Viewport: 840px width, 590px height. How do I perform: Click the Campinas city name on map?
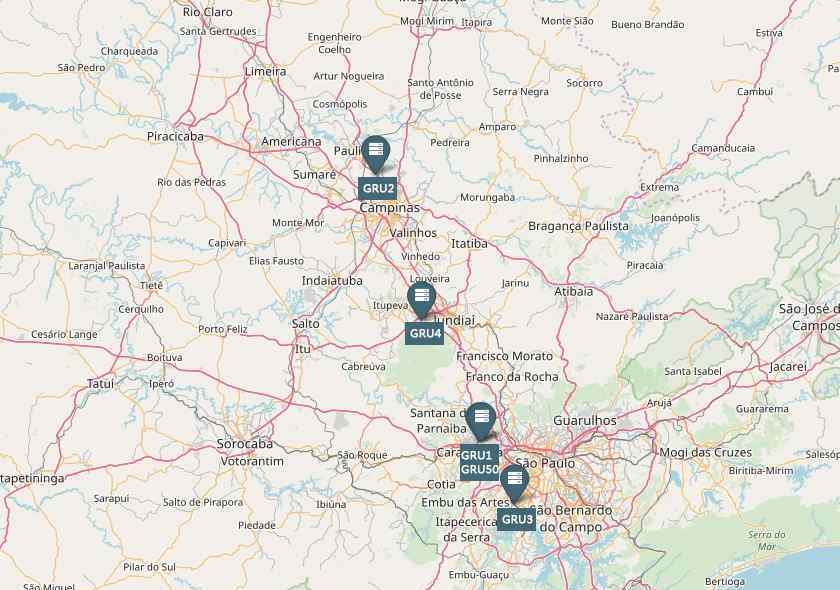pos(390,208)
